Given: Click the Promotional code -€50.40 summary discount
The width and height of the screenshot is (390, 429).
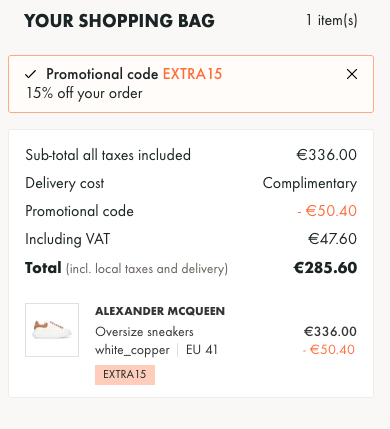Looking at the screenshot, I should (327, 211).
